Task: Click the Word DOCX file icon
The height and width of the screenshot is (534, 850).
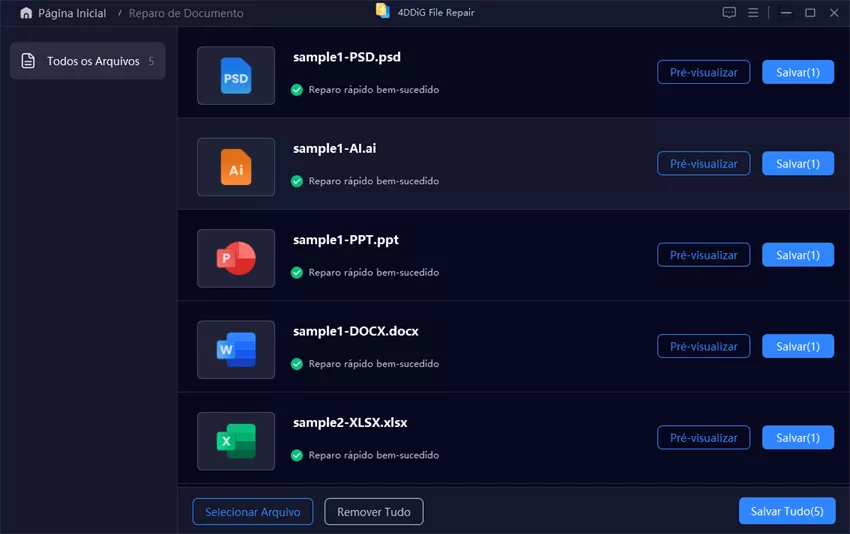Action: click(236, 350)
